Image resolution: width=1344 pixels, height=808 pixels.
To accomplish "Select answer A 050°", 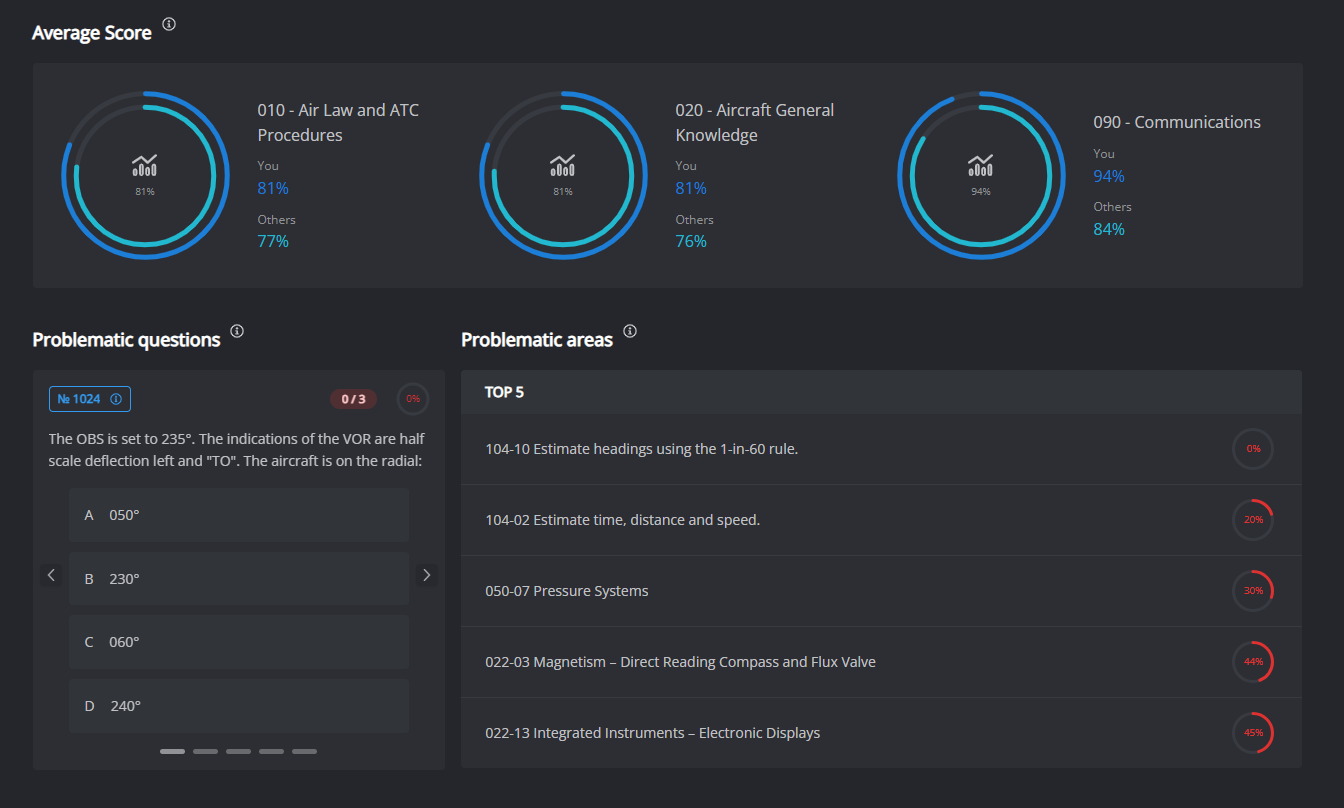I will click(238, 514).
